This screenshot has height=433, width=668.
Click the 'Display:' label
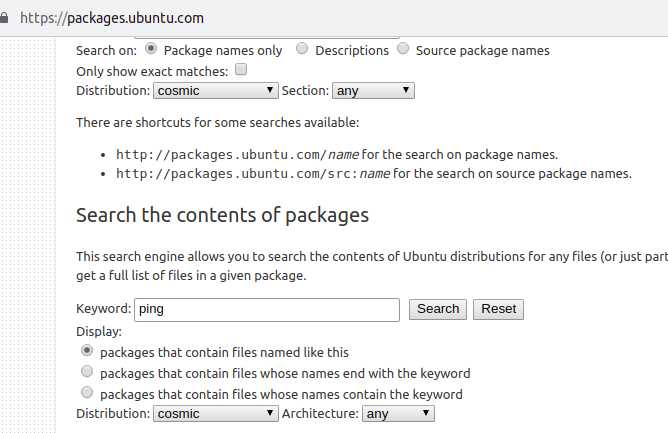point(99,332)
